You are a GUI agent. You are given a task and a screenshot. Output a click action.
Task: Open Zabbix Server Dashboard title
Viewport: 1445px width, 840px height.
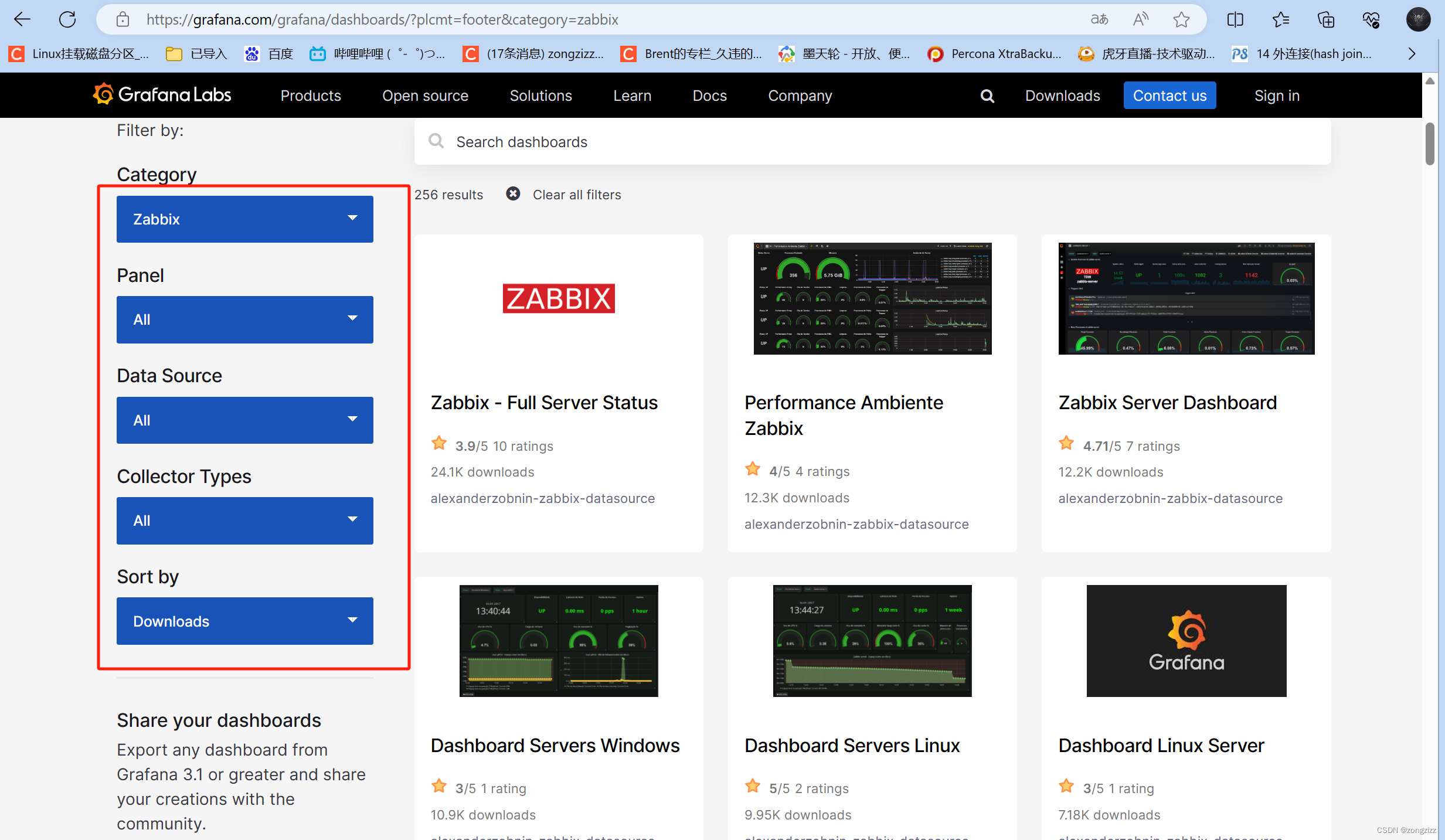[x=1167, y=403]
